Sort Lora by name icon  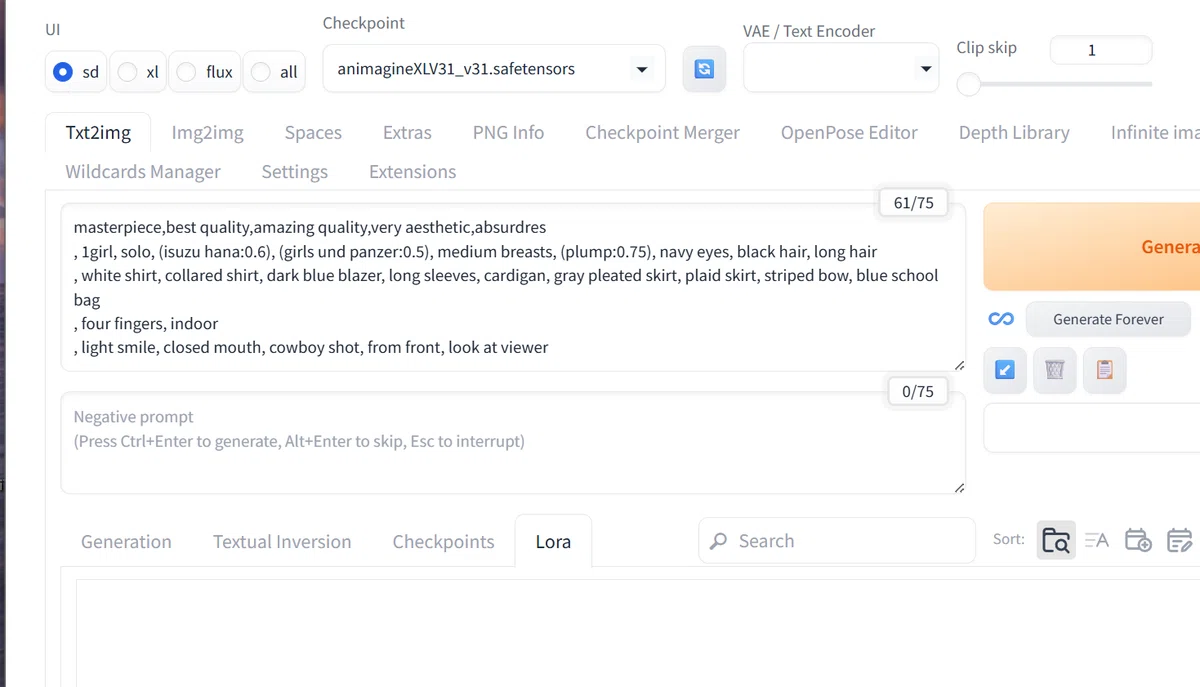click(x=1097, y=541)
